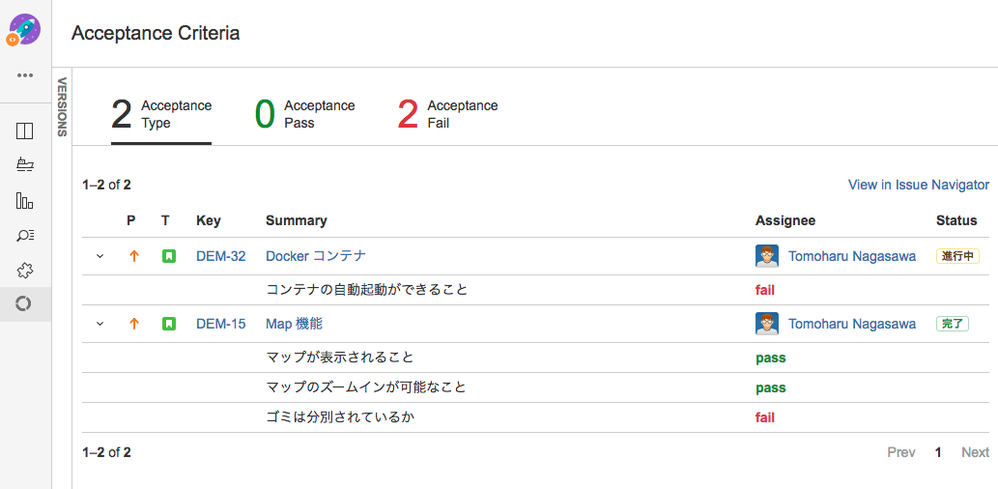Open the board icon in sidebar
Screen dimensions: 998x489
click(x=24, y=132)
